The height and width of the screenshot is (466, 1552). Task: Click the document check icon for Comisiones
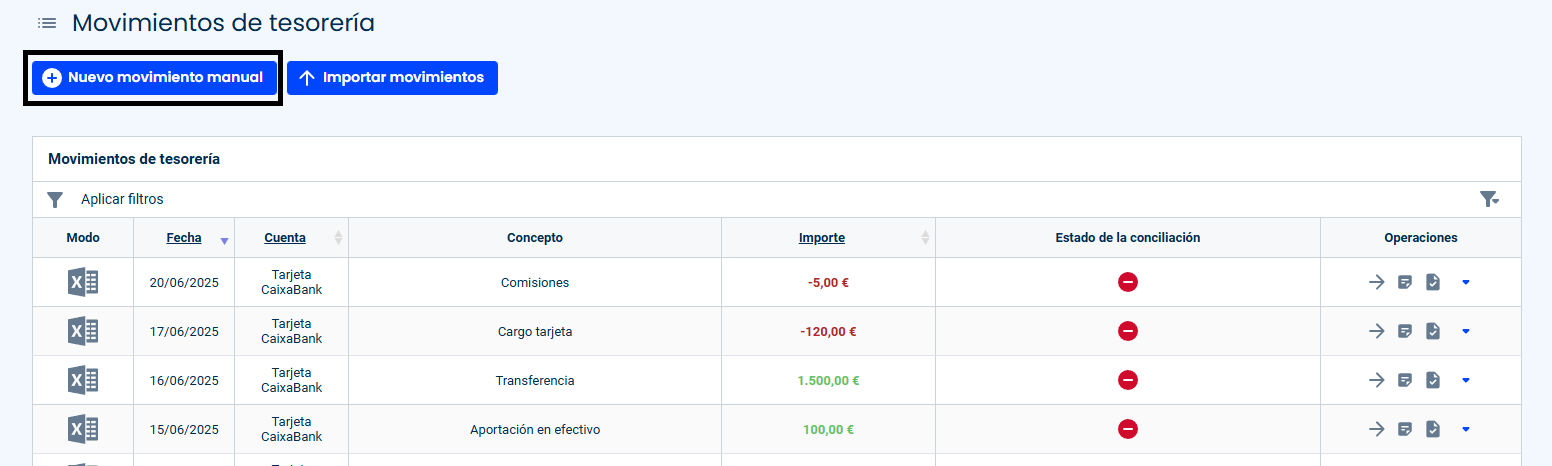pos(1433,282)
